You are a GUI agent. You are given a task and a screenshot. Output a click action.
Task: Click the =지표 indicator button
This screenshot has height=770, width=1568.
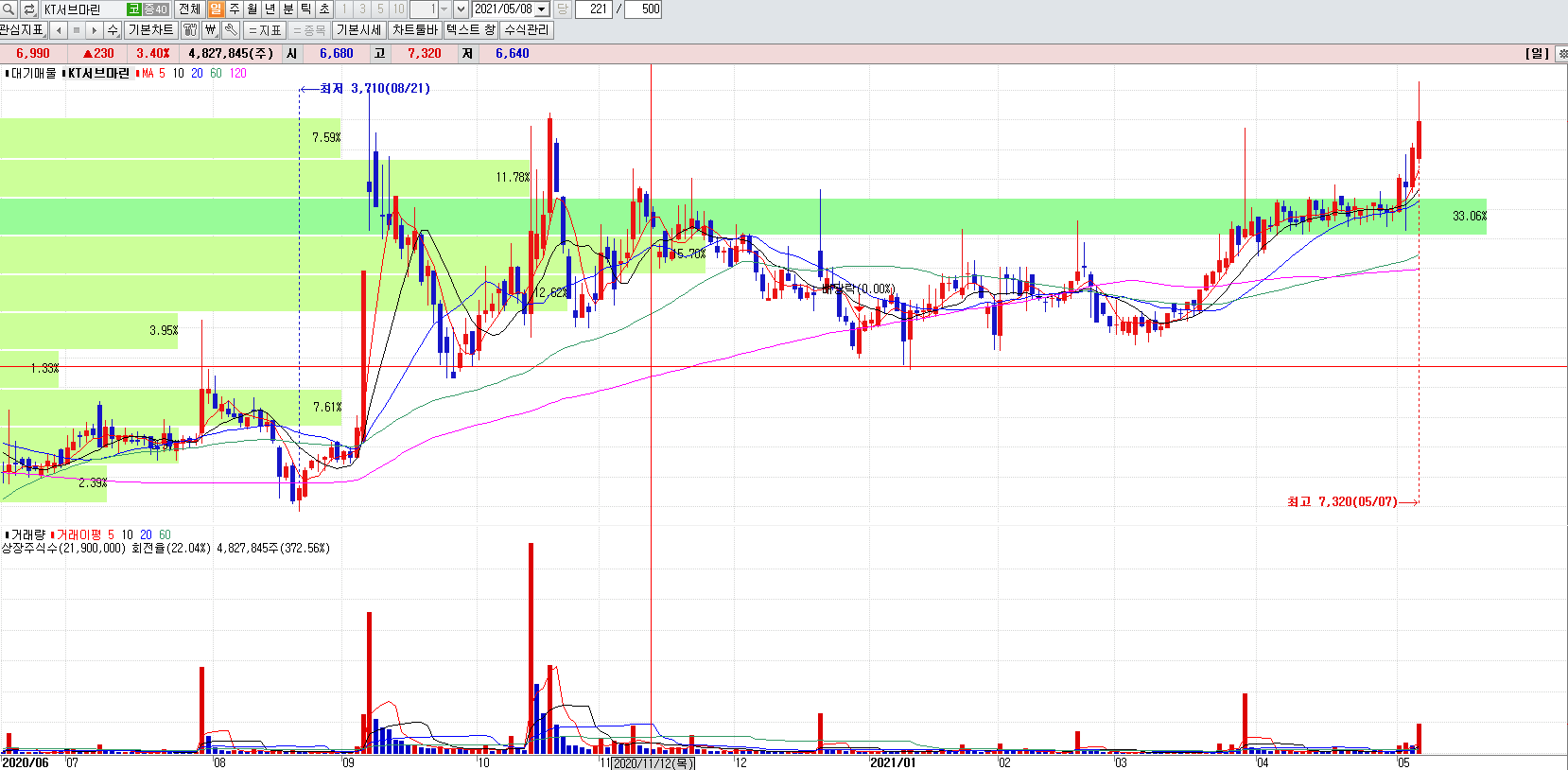(x=265, y=30)
